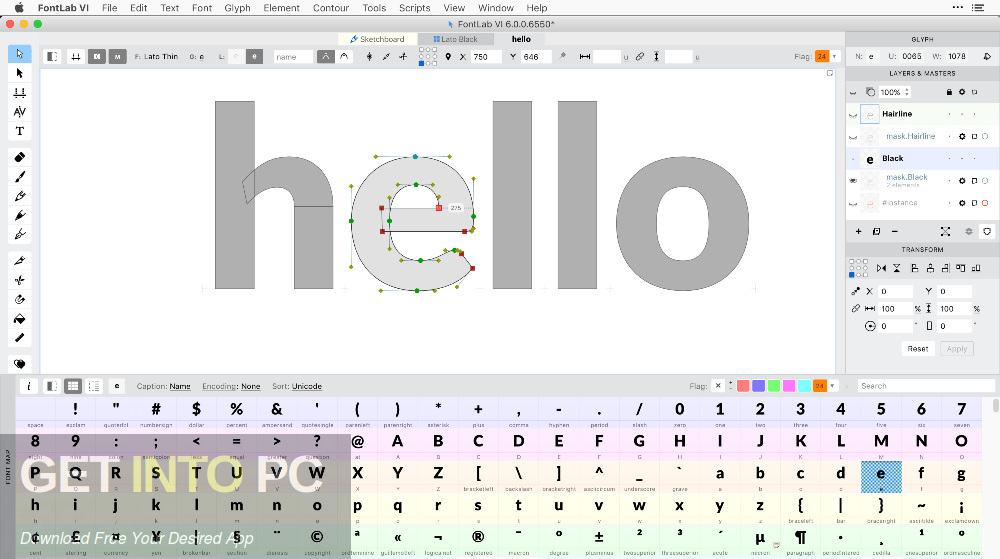Screen dimensions: 1000x559
Task: Toggle visibility of mask.Hairline layer
Action: pos(853,136)
